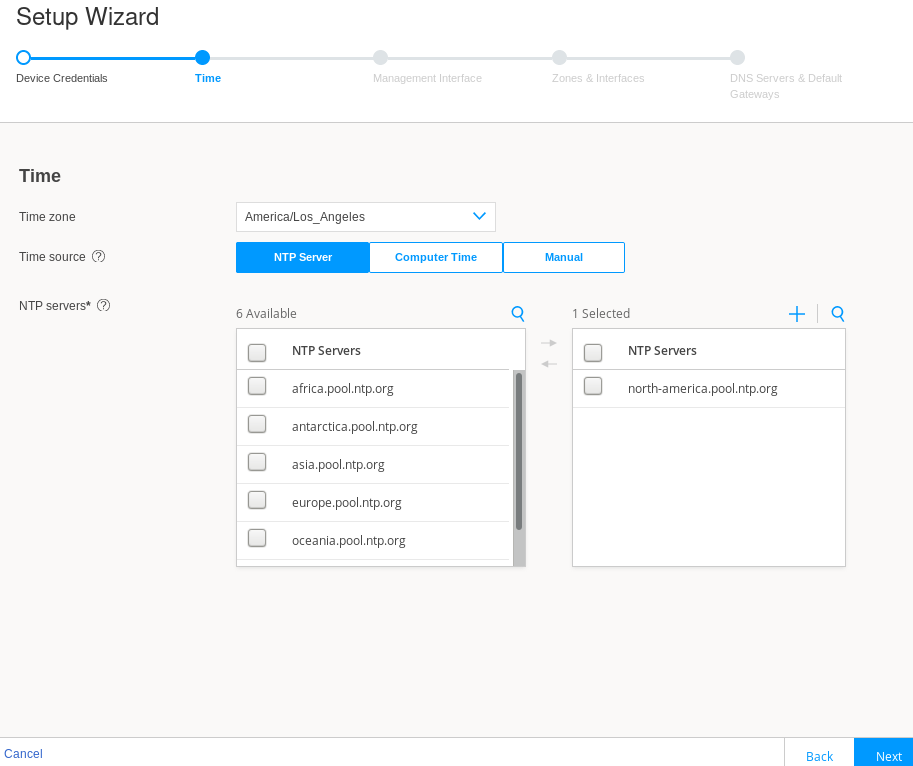
Task: Select all chosen NTP Servers via header checkbox
Action: click(x=593, y=351)
